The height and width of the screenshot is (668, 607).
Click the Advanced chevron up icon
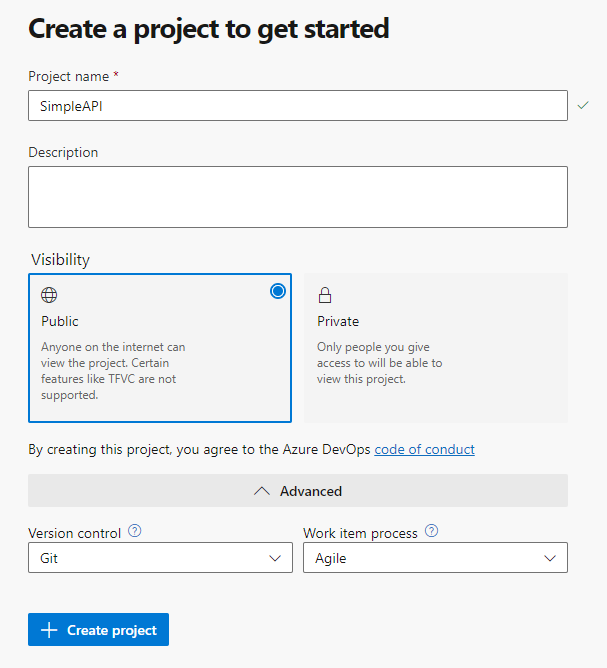(262, 491)
